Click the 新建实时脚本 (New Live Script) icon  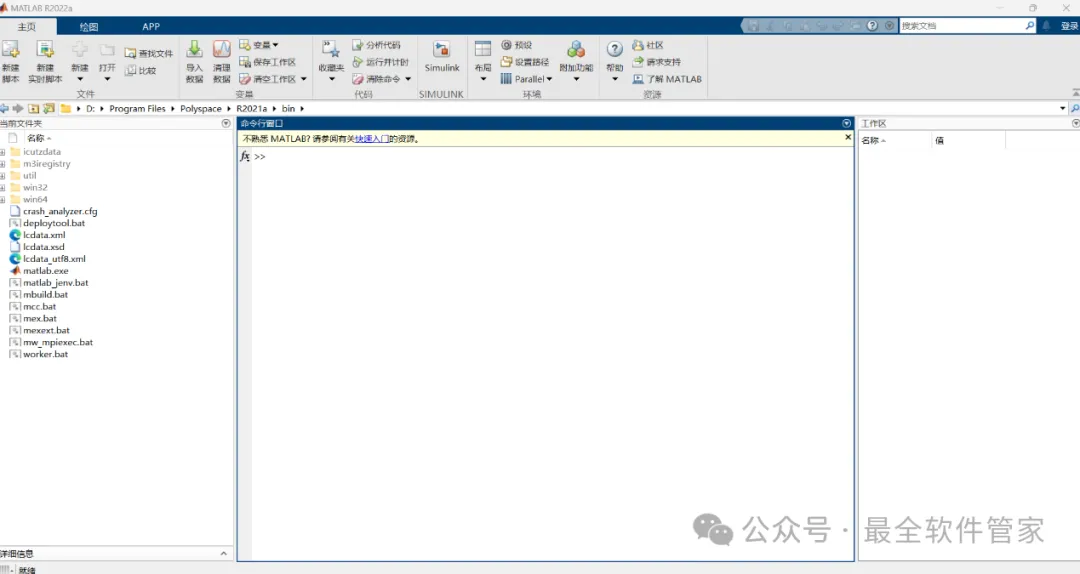click(45, 50)
